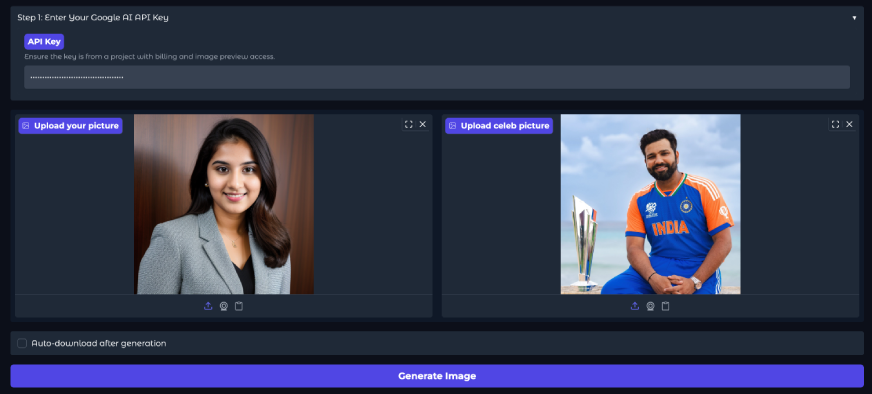872x394 pixels.
Task: Click the Generate Image button
Action: (437, 376)
